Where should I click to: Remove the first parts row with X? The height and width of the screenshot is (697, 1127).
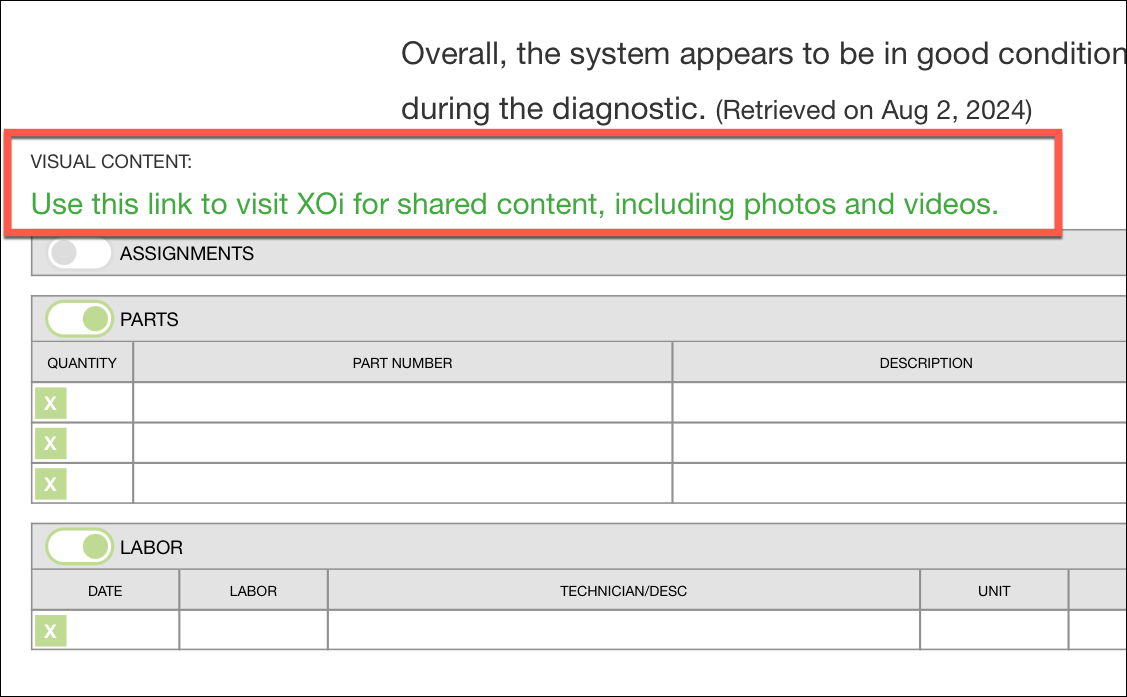(50, 403)
